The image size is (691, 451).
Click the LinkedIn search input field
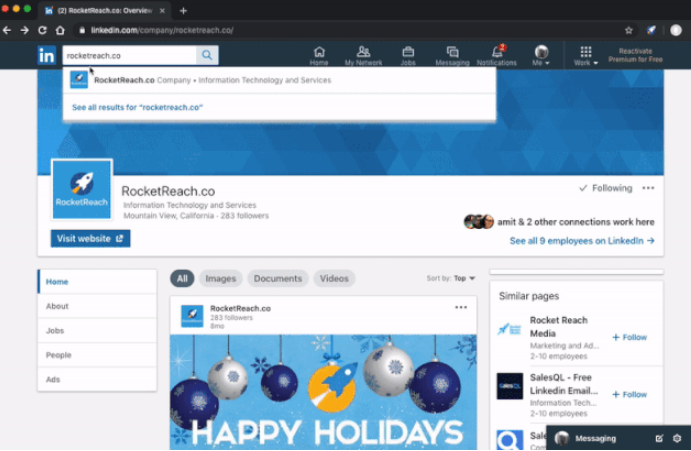pos(130,56)
